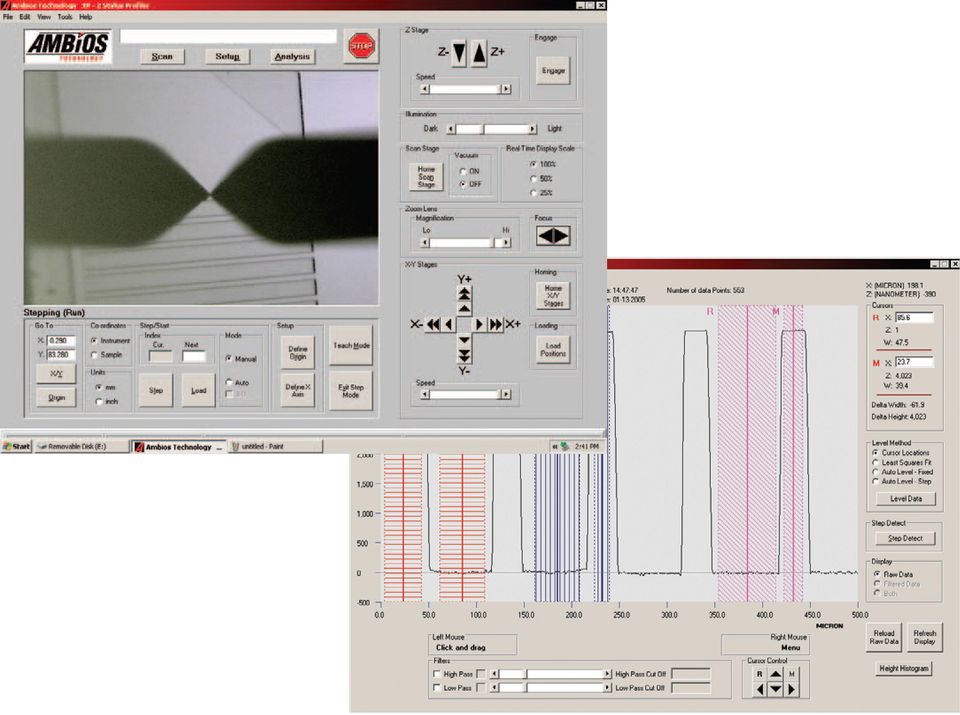Click the Illumination Dark-Light slider thumb
960x715 pixels.
tap(484, 129)
